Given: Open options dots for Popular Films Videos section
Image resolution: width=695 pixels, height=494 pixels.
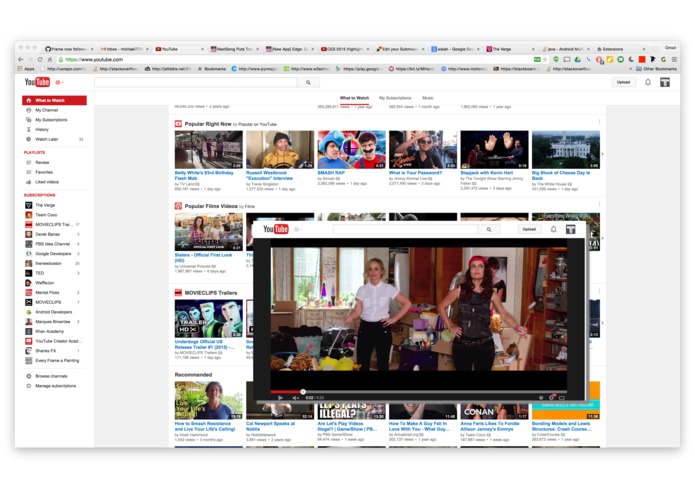Looking at the screenshot, I should pos(599,204).
